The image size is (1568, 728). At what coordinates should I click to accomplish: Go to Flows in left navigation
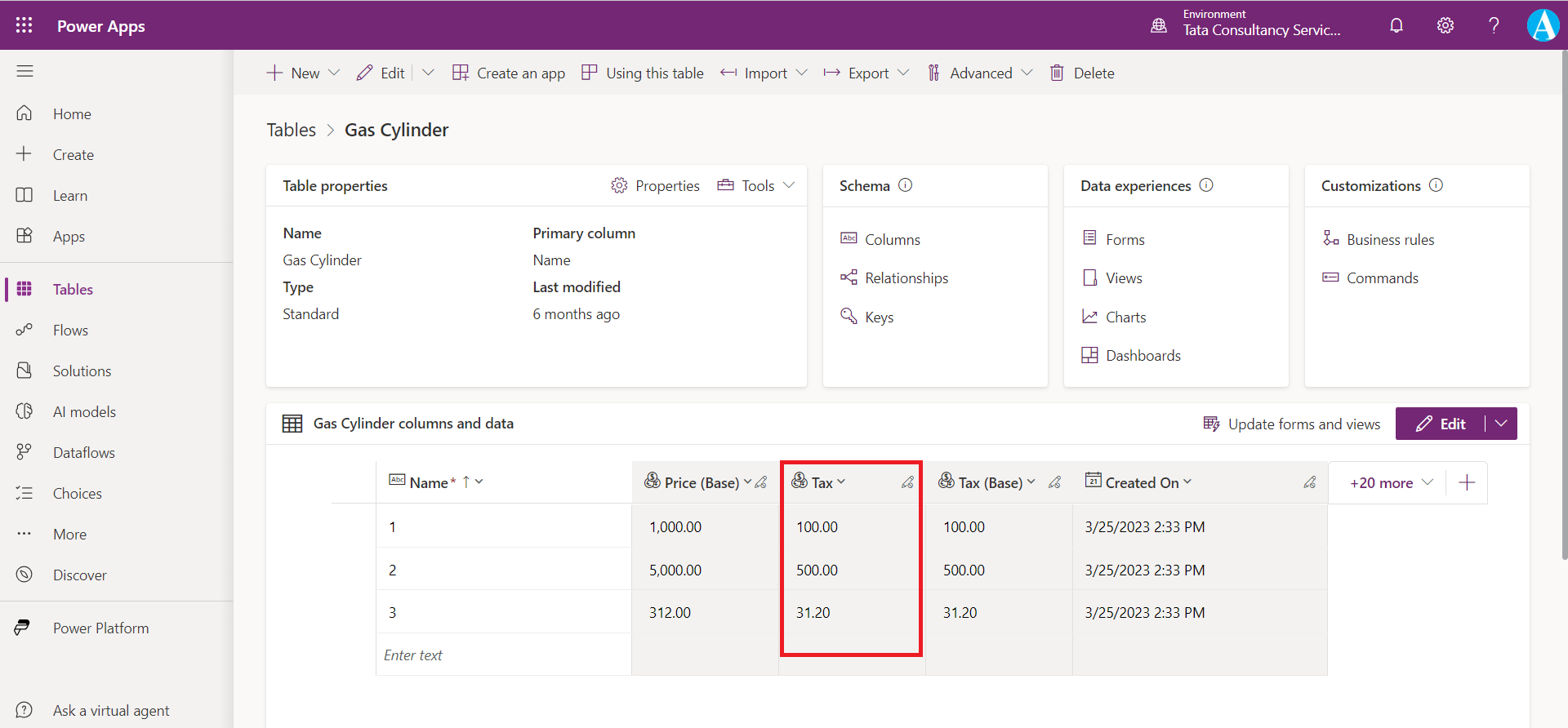[x=70, y=330]
